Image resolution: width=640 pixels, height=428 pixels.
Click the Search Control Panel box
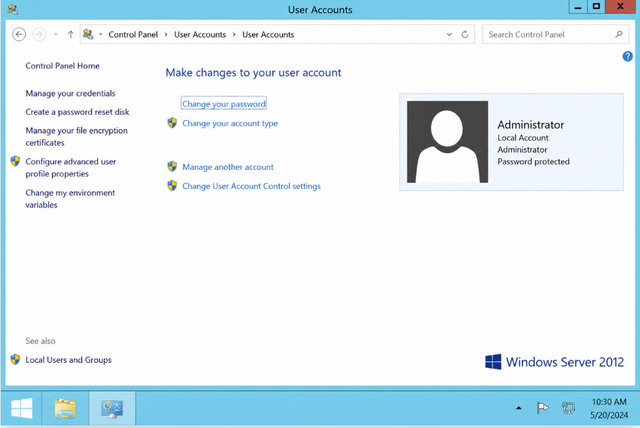click(x=556, y=34)
